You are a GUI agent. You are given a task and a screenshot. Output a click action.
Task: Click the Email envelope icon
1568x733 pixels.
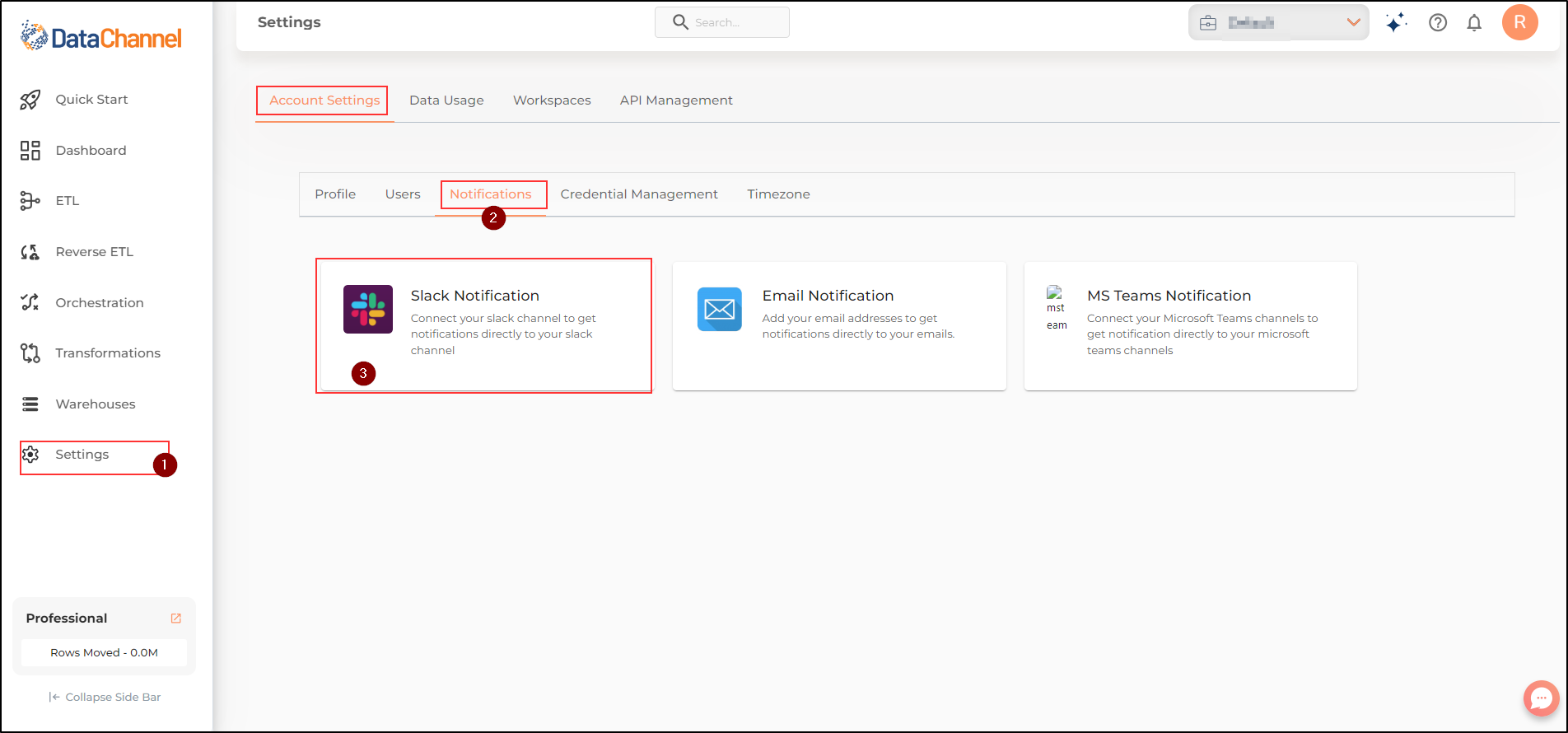point(720,309)
